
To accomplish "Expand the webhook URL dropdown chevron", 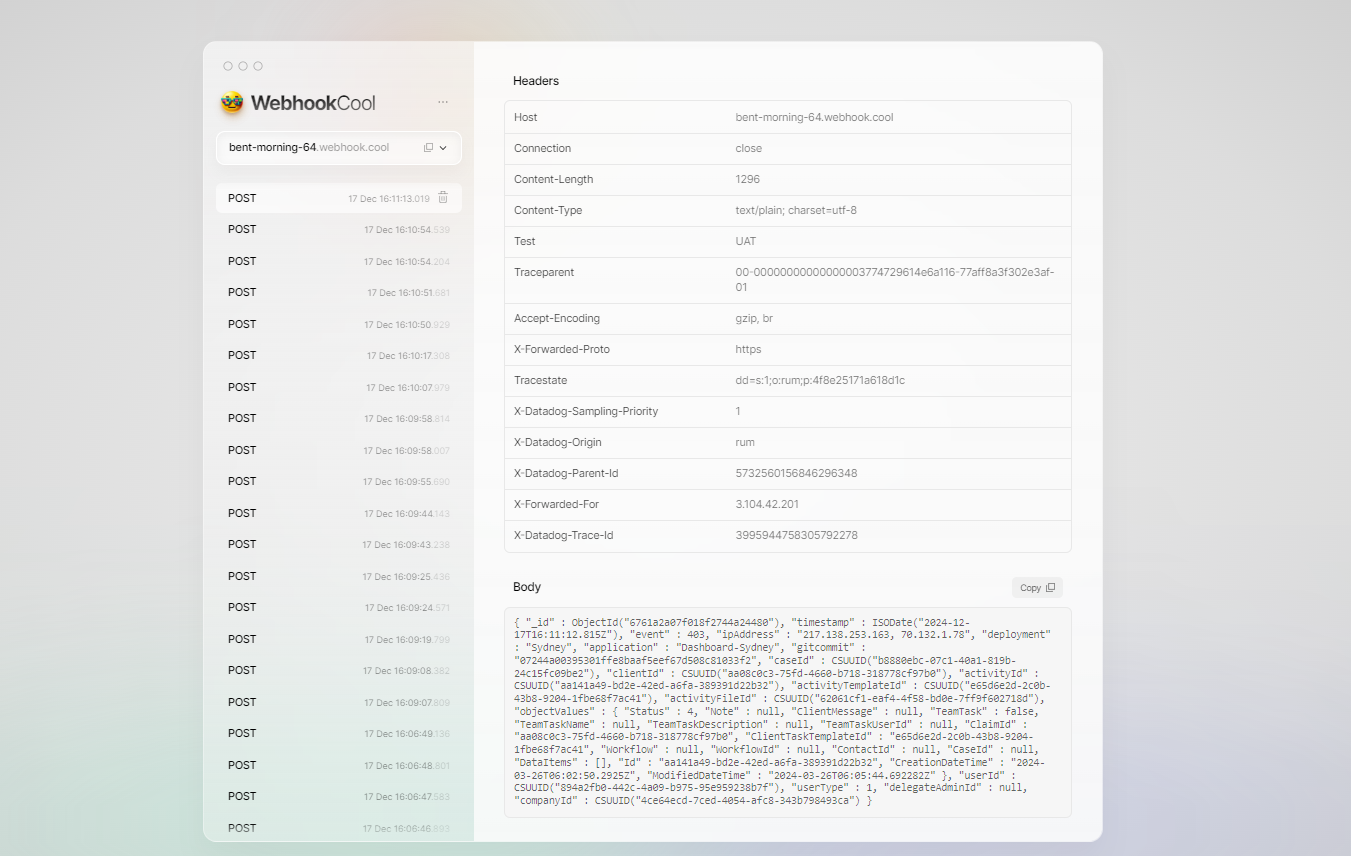I will (444, 148).
